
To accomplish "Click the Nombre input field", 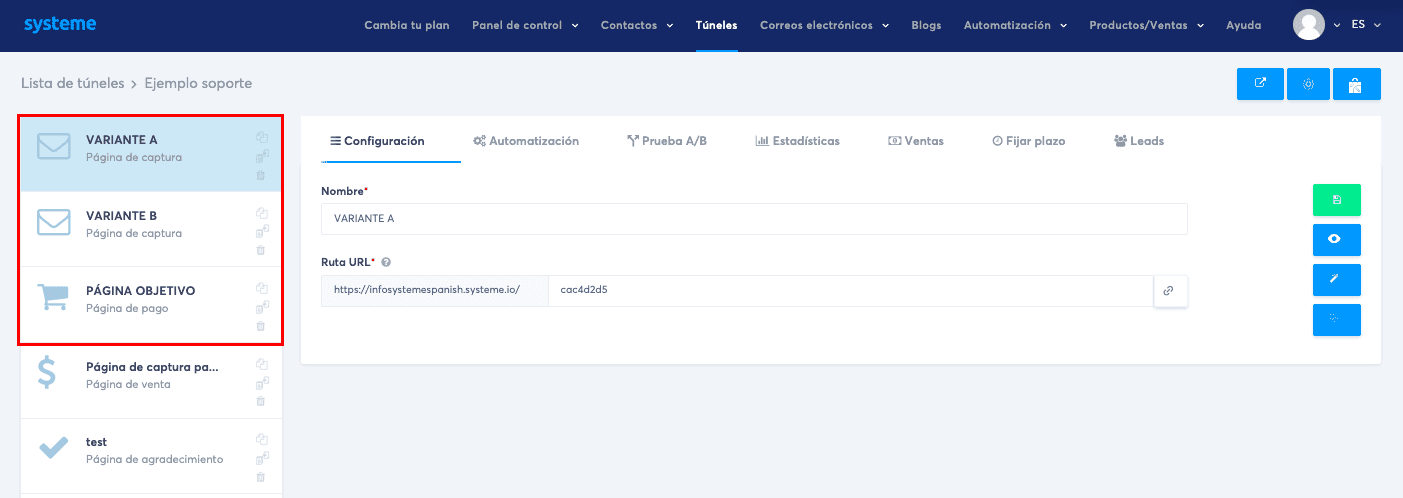I will pos(754,219).
